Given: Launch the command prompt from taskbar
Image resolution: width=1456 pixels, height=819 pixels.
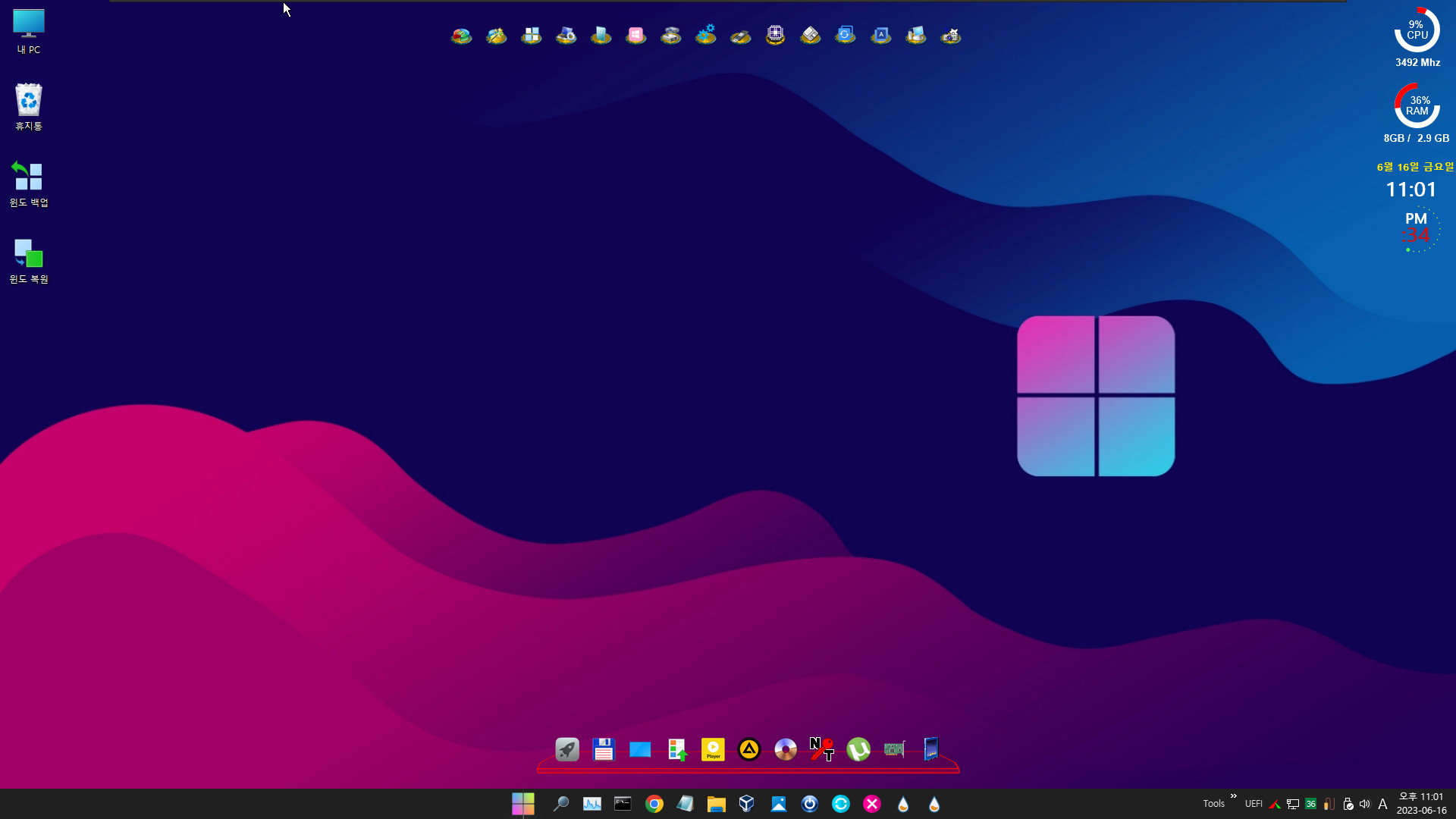Looking at the screenshot, I should (x=623, y=804).
